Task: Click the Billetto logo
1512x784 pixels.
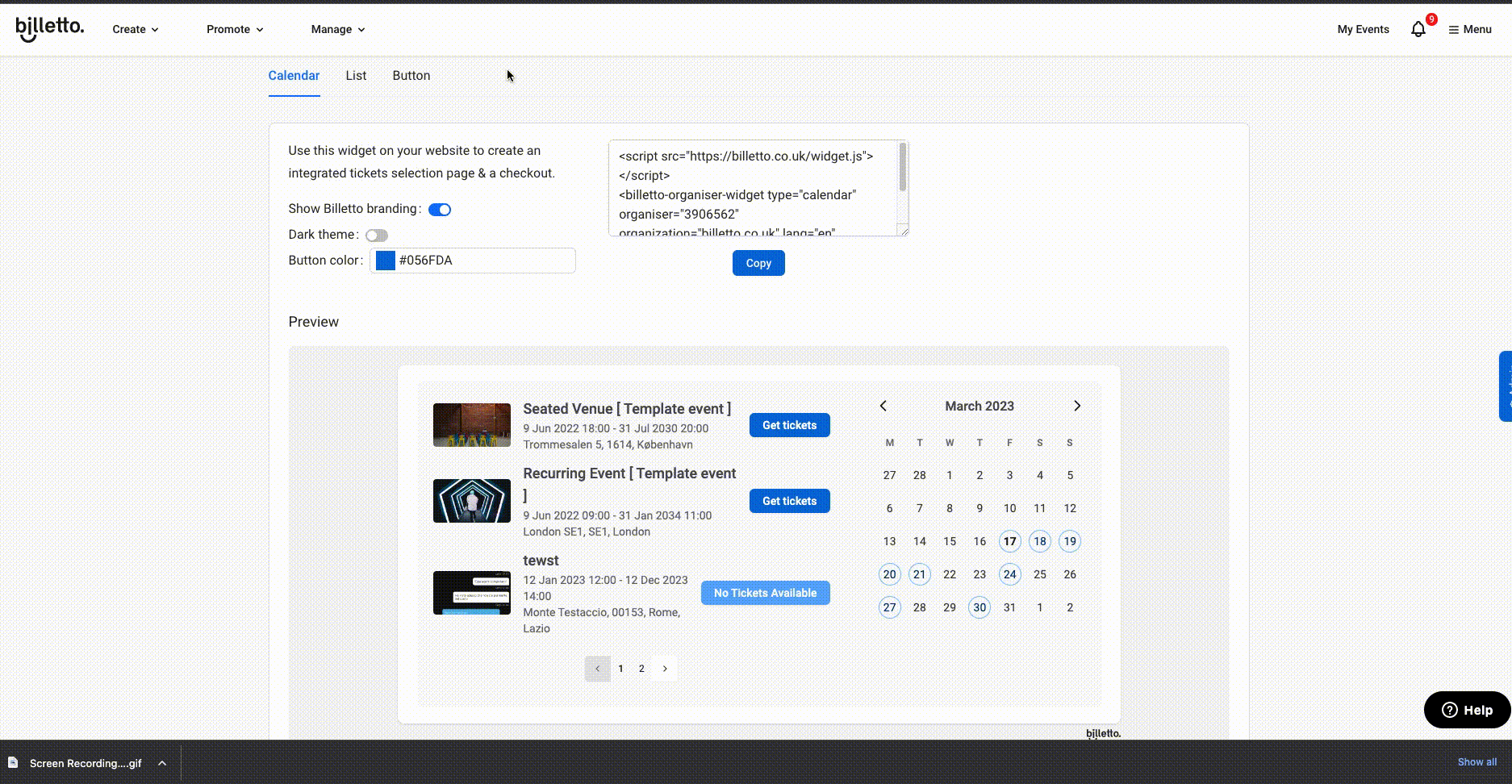Action: (x=49, y=29)
